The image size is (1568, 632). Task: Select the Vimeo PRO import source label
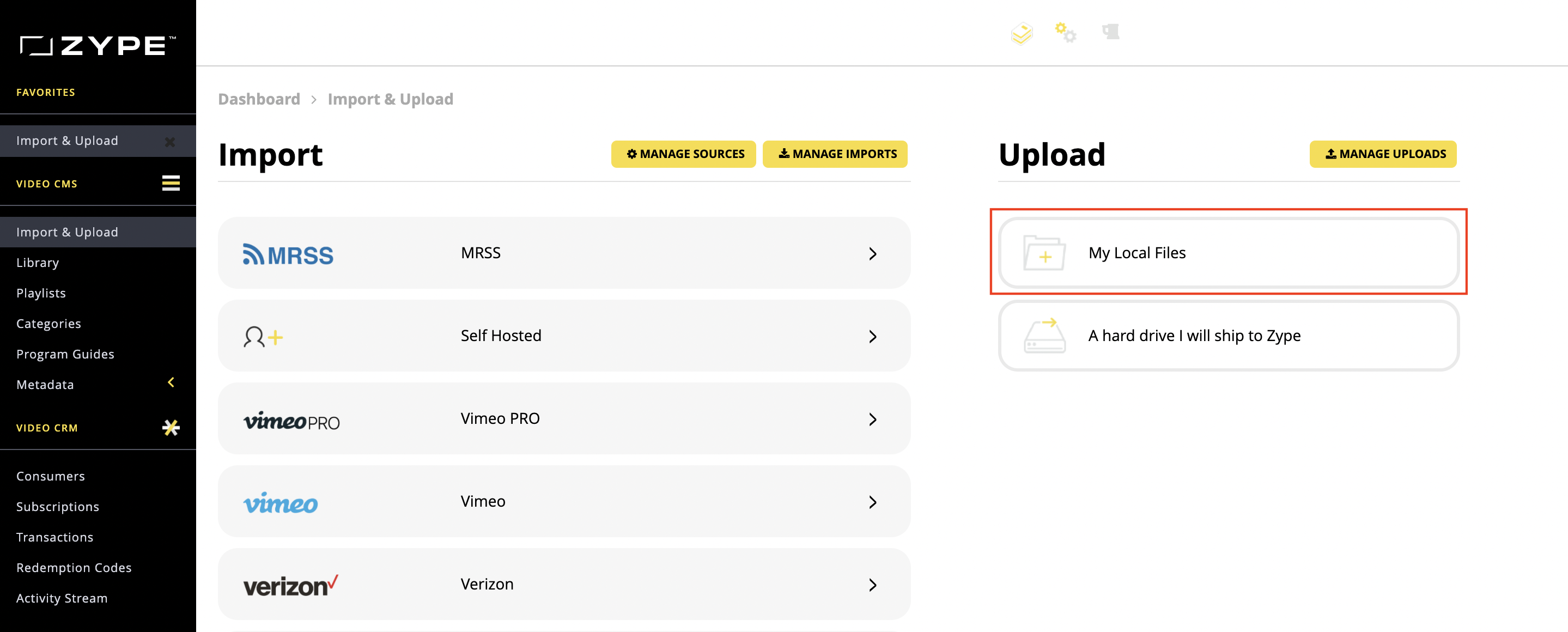pyautogui.click(x=500, y=418)
